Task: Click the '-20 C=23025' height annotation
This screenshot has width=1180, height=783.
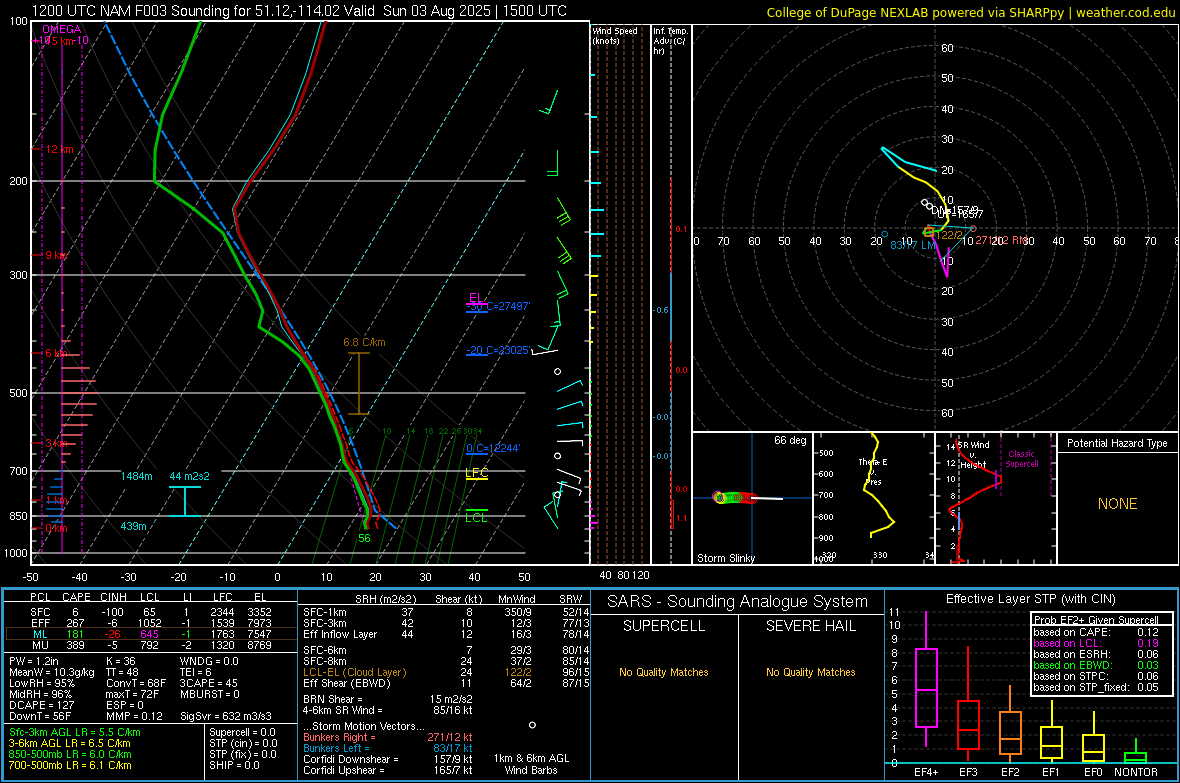Action: pos(498,350)
